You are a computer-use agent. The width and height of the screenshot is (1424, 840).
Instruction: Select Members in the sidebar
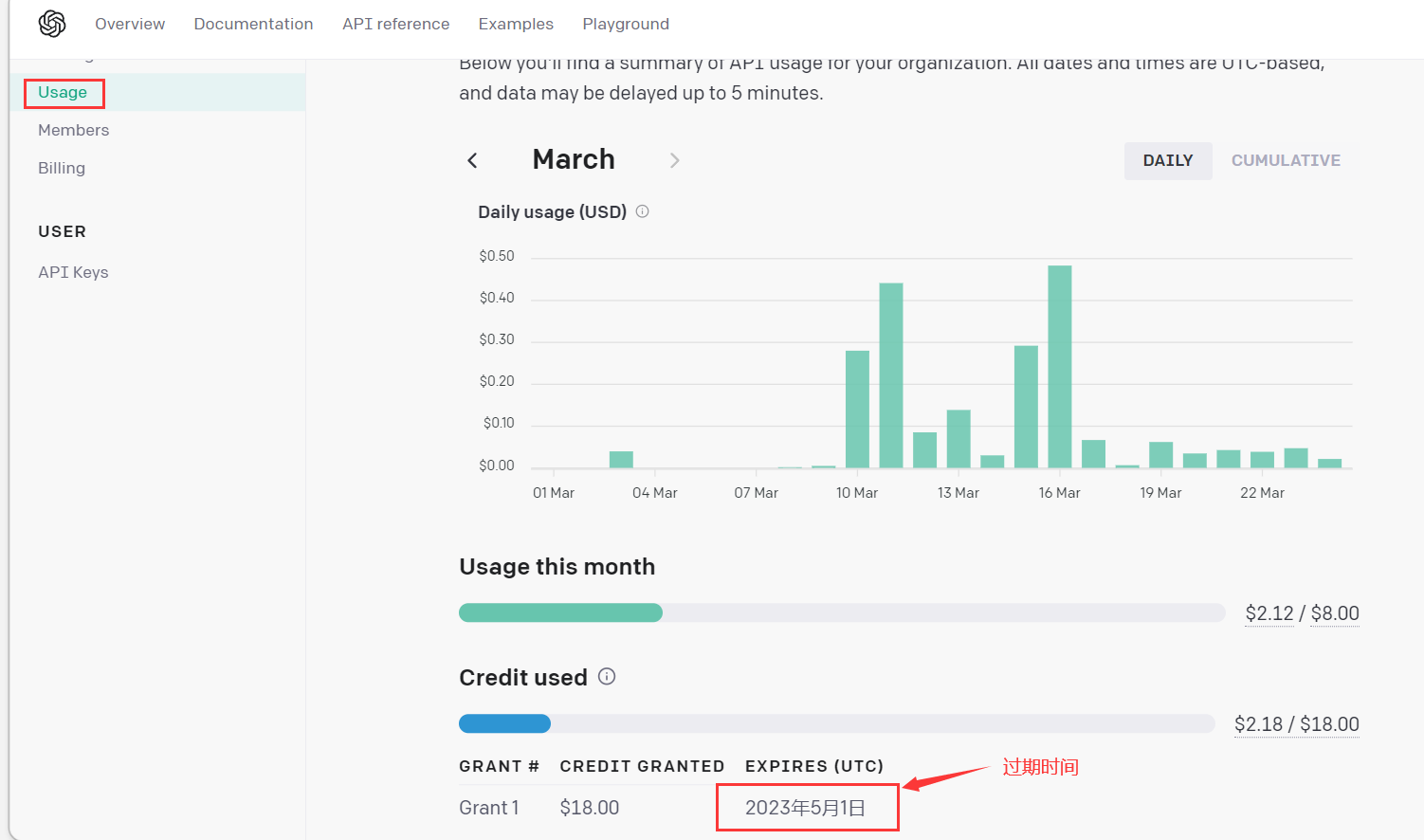(73, 130)
